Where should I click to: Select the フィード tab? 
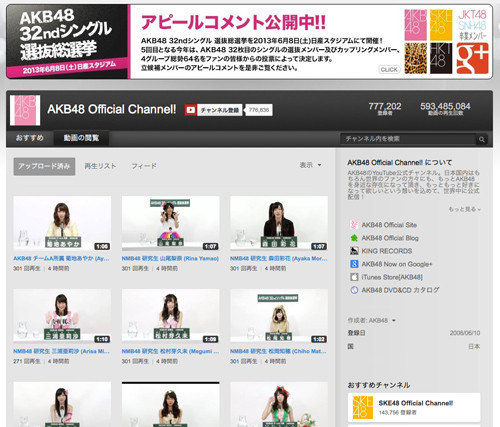click(144, 166)
